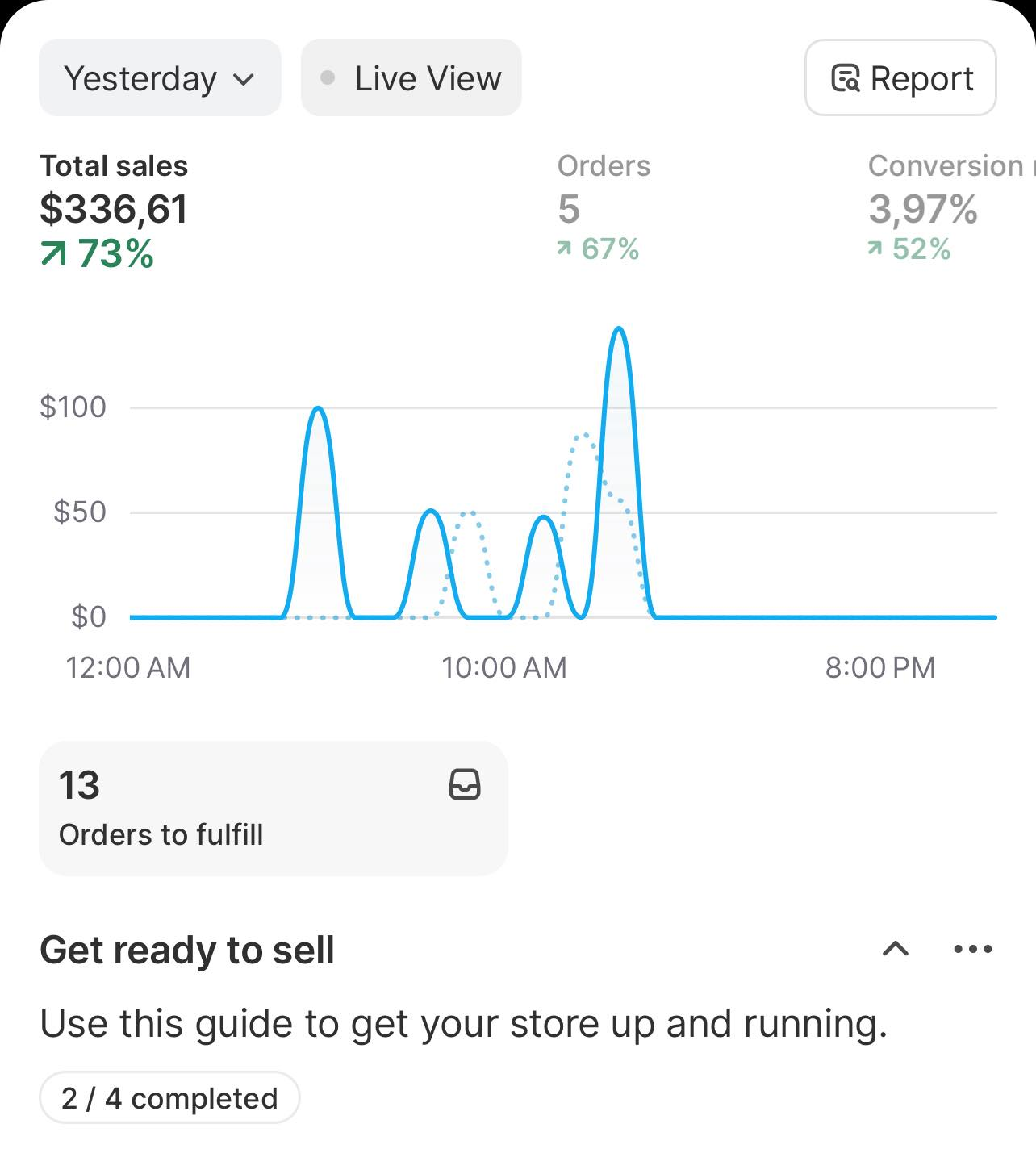Click the 2 / 4 completed badge
Image resolution: width=1036 pixels, height=1149 pixels.
pyautogui.click(x=169, y=1098)
